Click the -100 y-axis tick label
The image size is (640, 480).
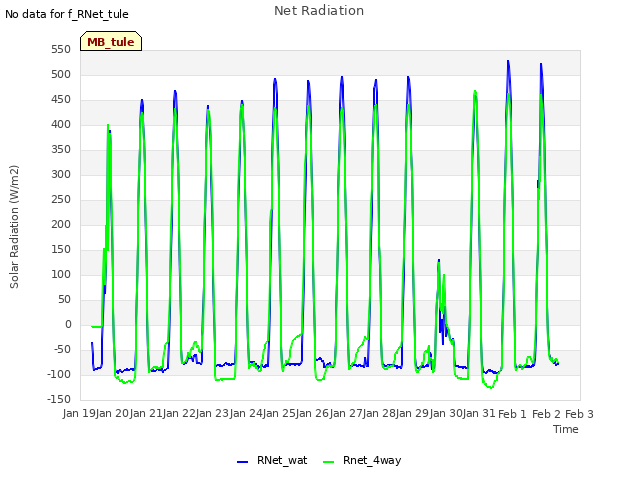pos(59,374)
